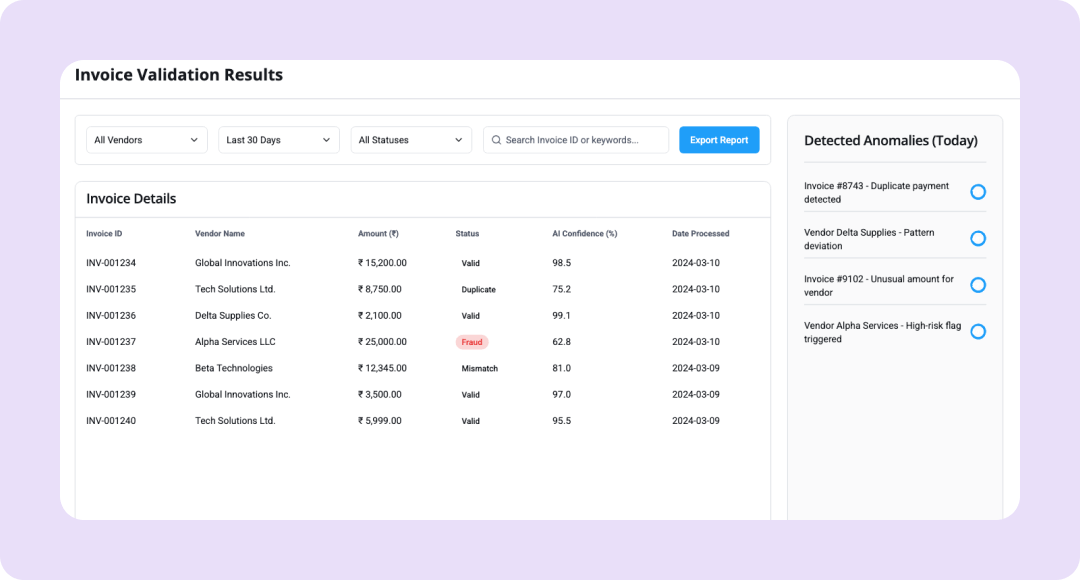Focus the Search Invoice ID field
The width and height of the screenshot is (1080, 580).
point(583,140)
